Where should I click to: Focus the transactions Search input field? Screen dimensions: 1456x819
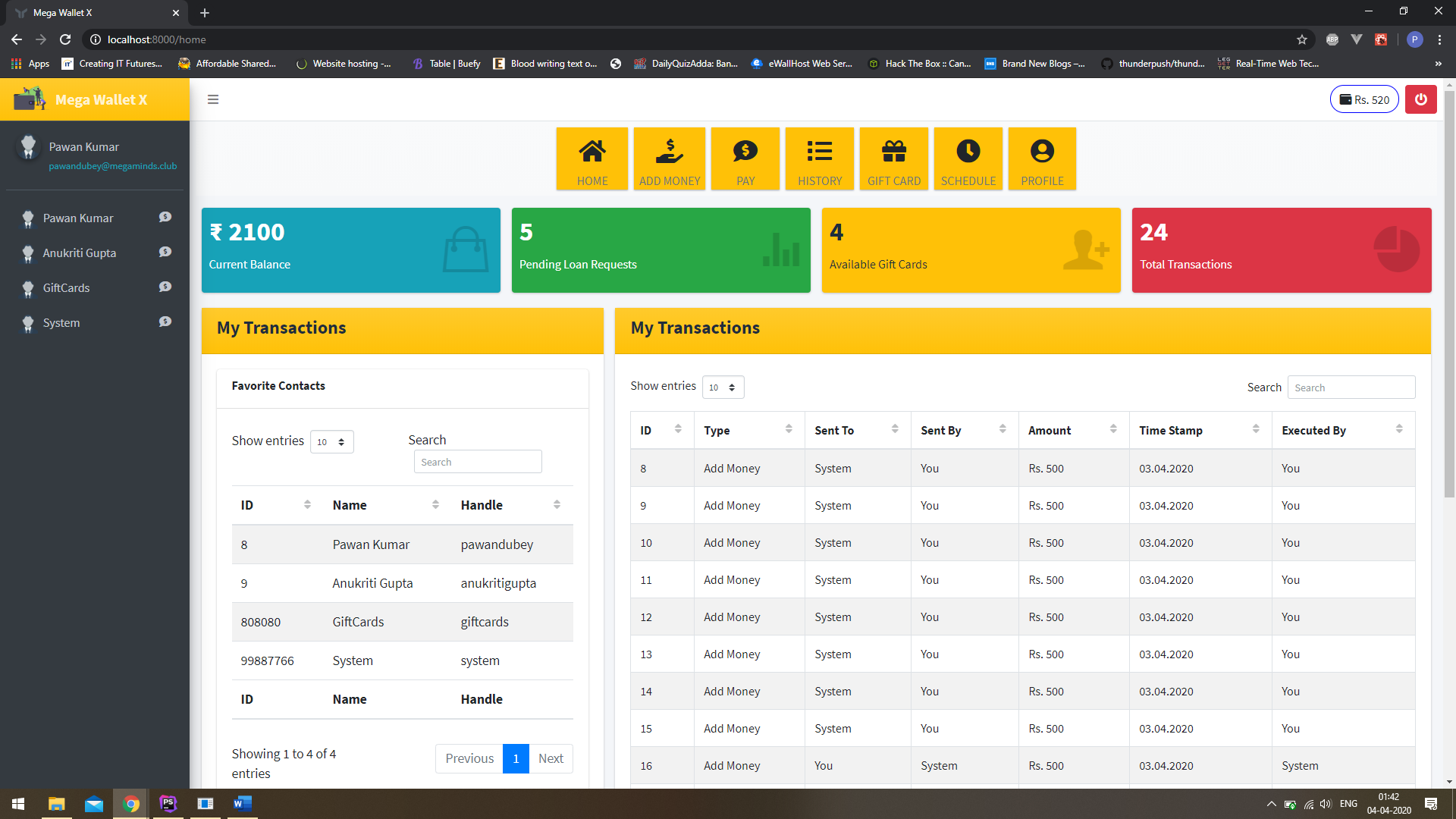[x=1351, y=388]
